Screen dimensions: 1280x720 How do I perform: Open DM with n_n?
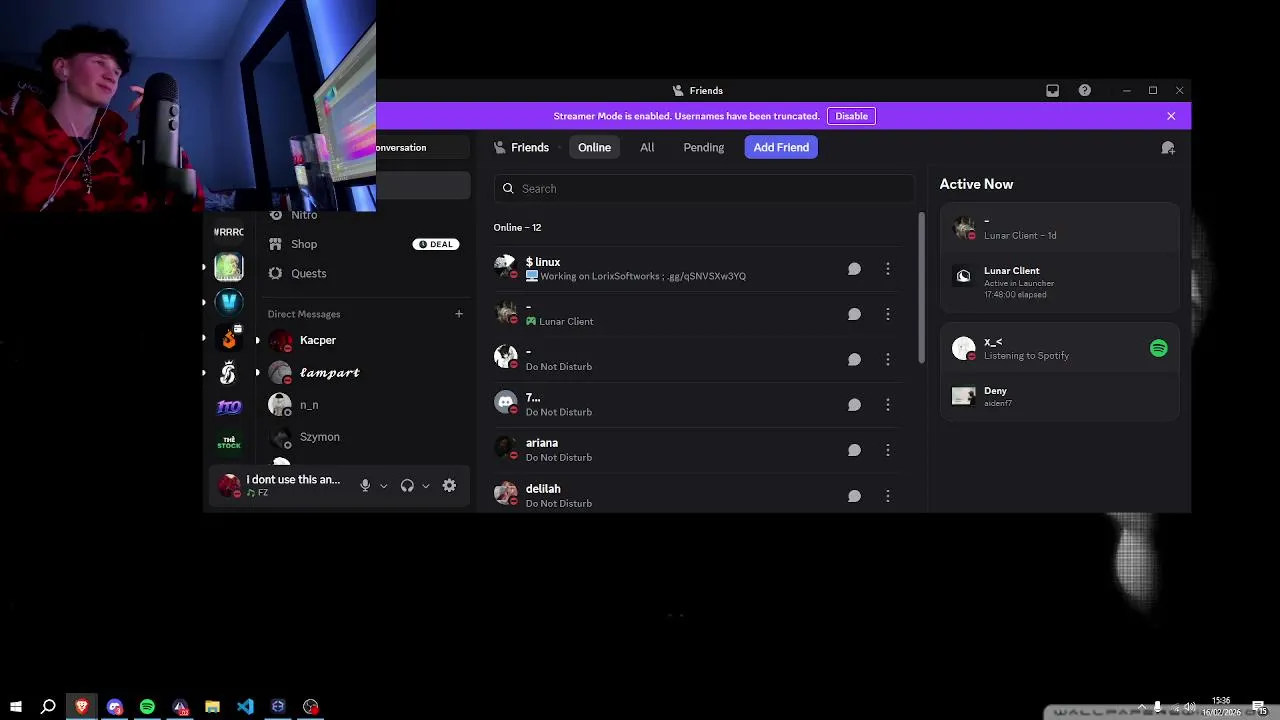point(364,405)
